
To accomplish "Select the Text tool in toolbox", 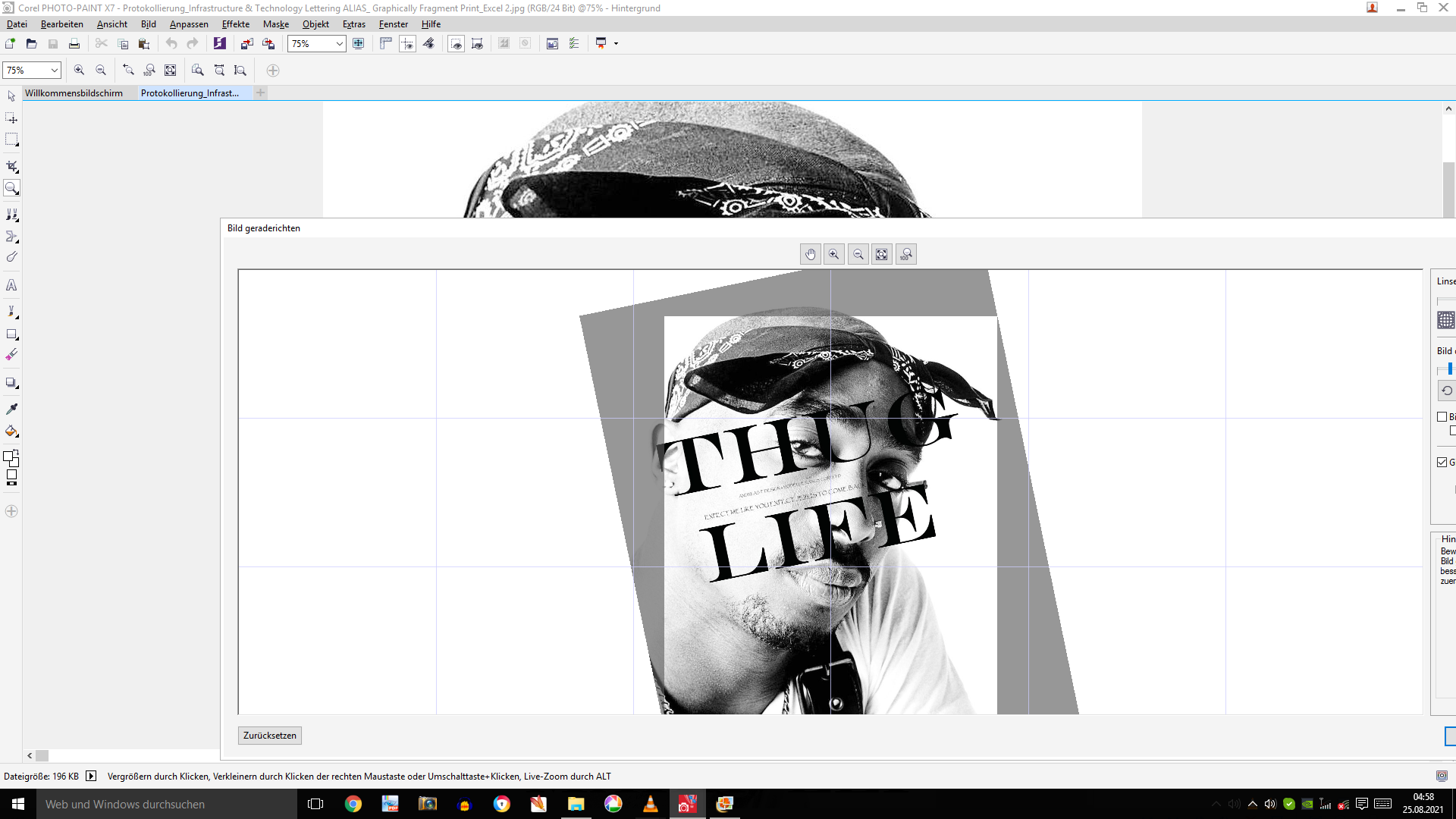I will pos(11,285).
